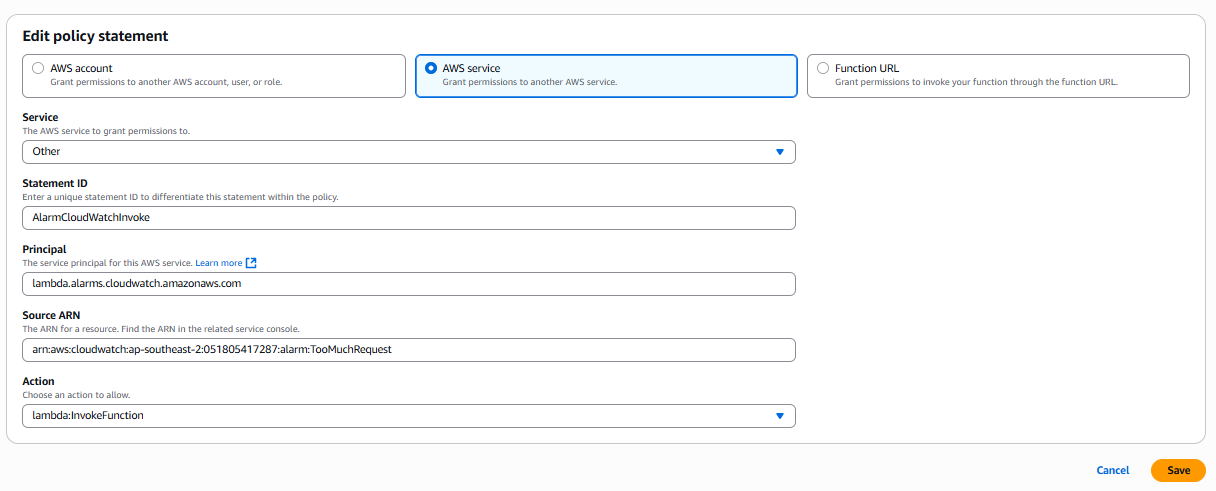Viewport: 1216px width, 491px height.
Task: Click 'Enter a unique statement ID' helper text
Action: click(180, 197)
